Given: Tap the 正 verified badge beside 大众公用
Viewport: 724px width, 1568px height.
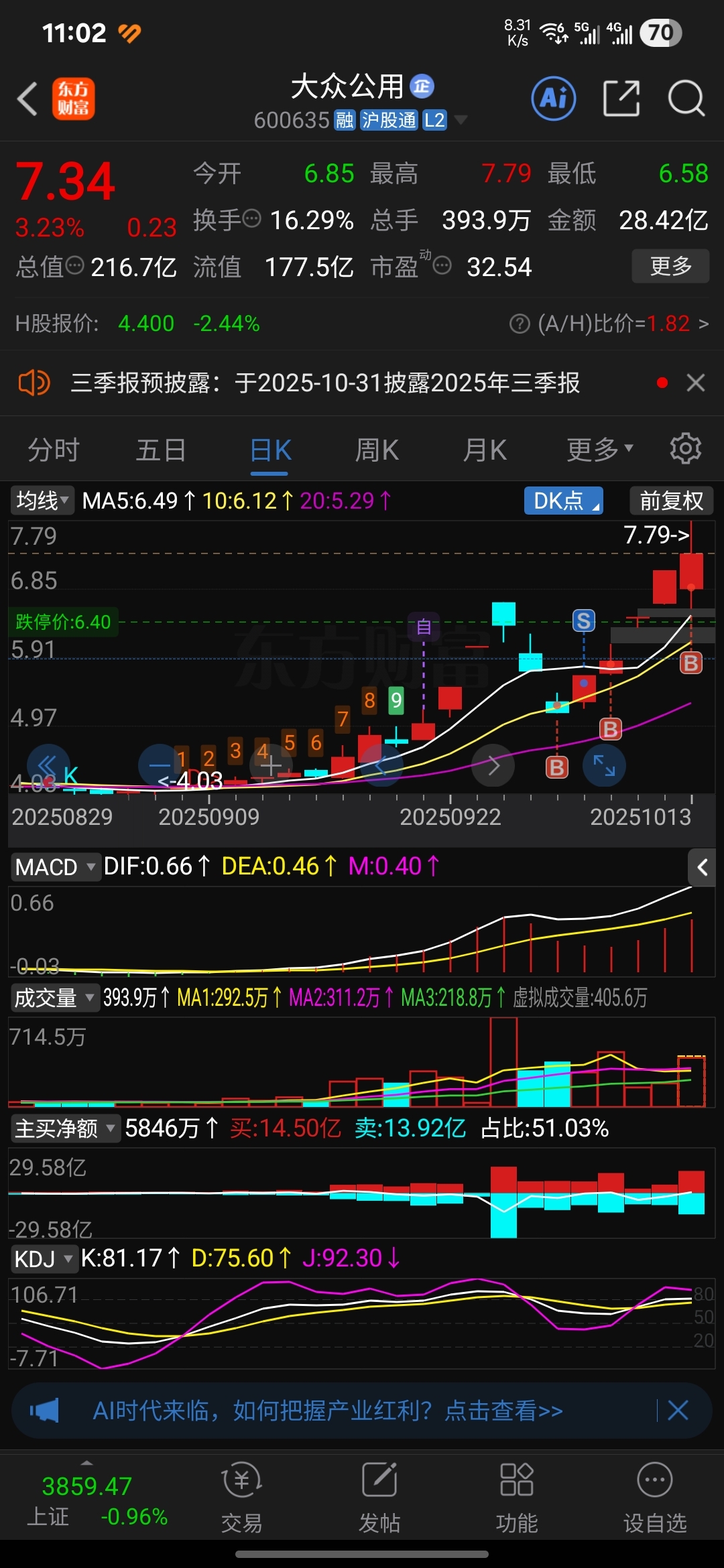Looking at the screenshot, I should click(x=422, y=86).
